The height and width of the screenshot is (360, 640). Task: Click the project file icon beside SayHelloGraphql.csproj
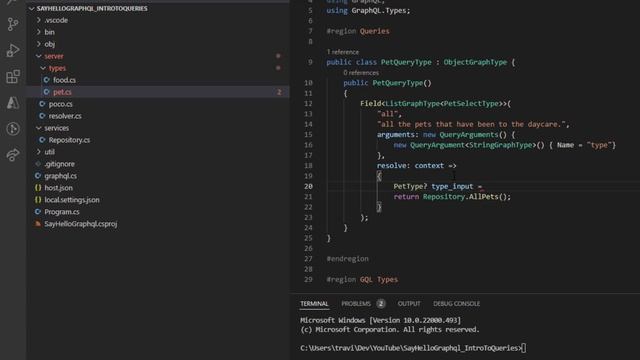(38, 224)
